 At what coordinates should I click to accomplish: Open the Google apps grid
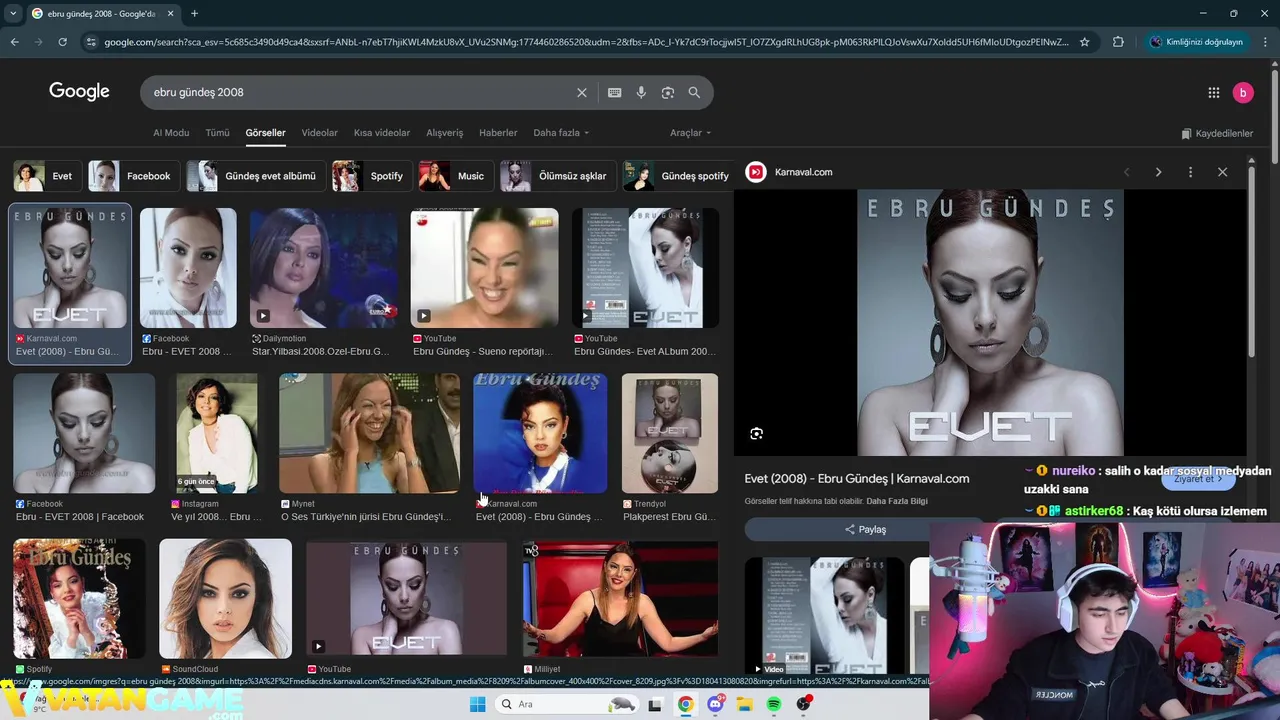pos(1214,92)
